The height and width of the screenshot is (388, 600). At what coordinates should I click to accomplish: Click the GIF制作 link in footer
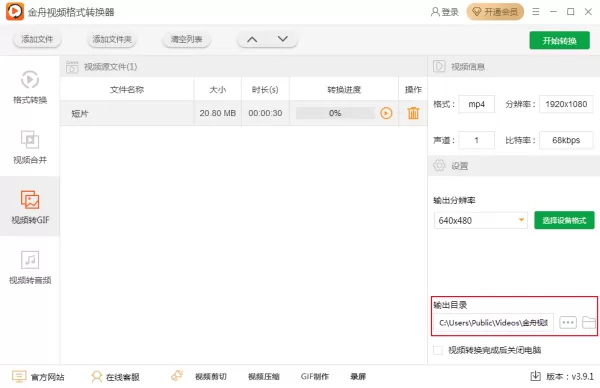315,377
